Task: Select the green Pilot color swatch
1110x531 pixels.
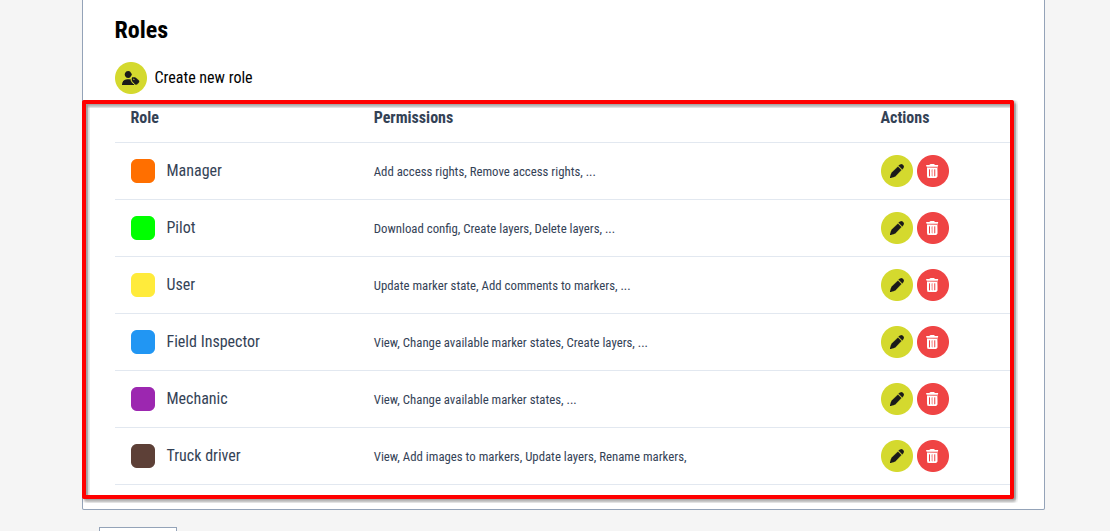Action: coord(143,228)
